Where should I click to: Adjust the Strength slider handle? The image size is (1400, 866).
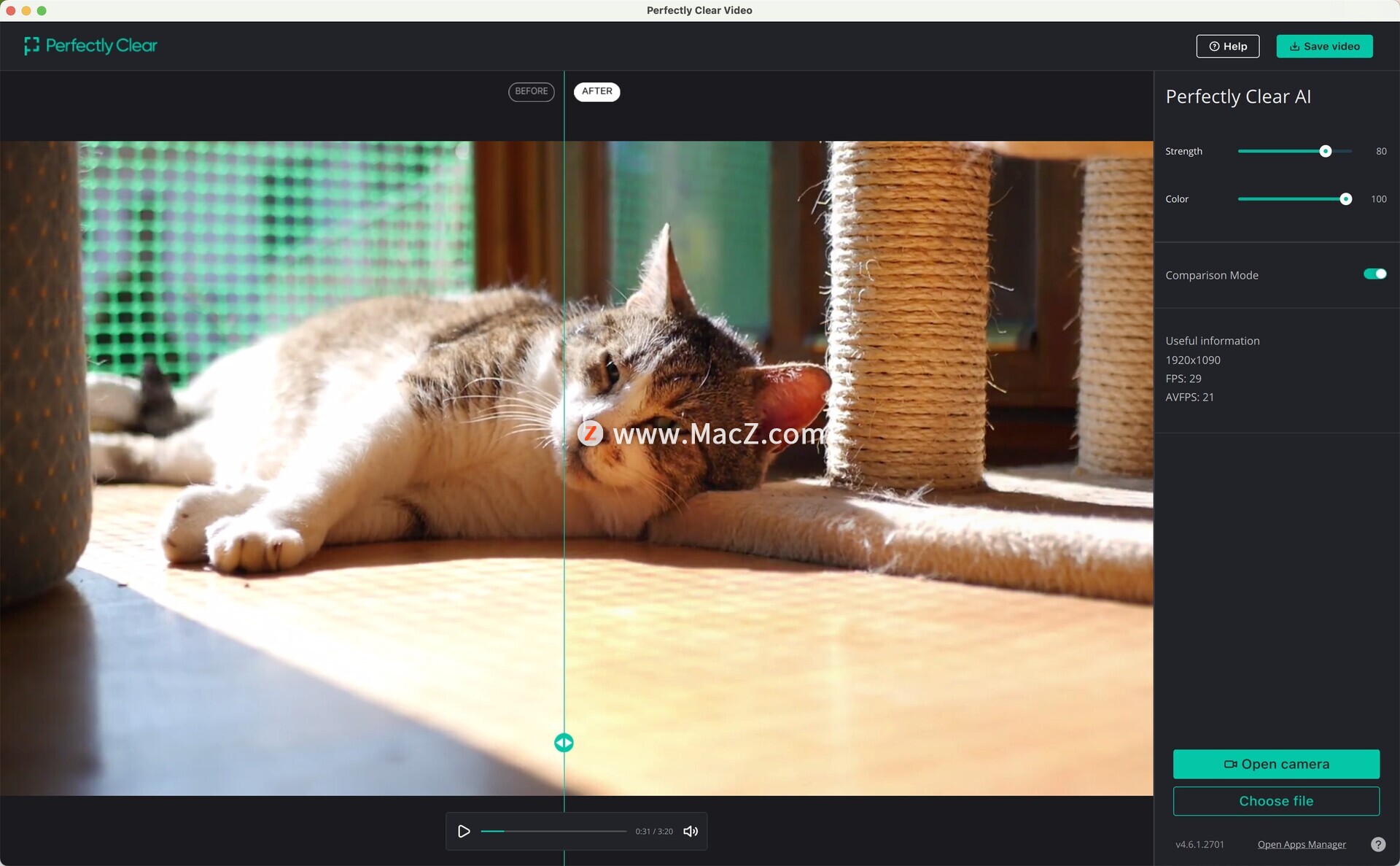coord(1326,151)
